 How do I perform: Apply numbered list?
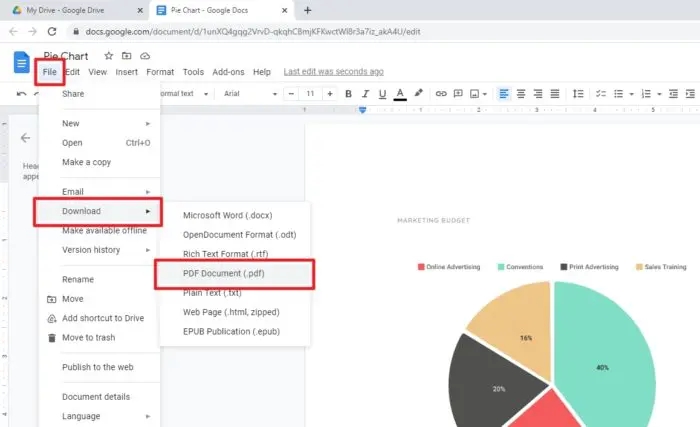point(646,94)
